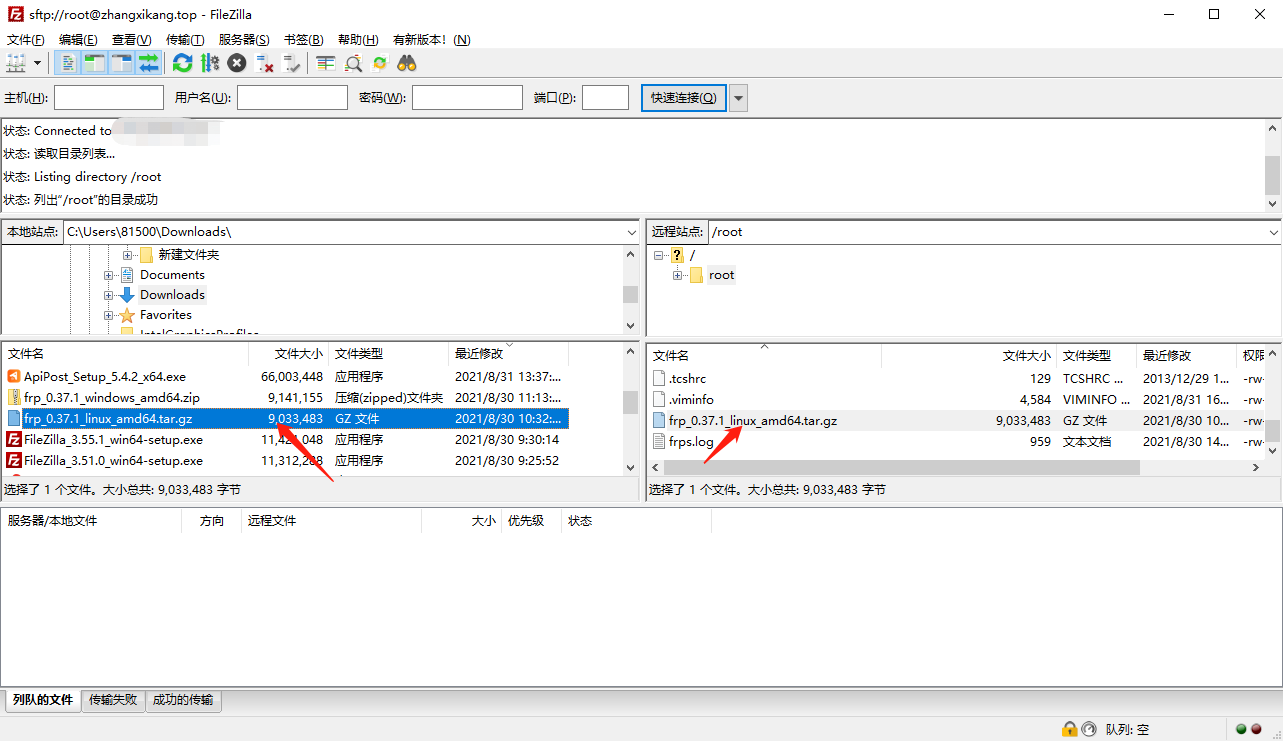Sort remote files by 文件大小 column
1283x741 pixels.
coord(969,356)
